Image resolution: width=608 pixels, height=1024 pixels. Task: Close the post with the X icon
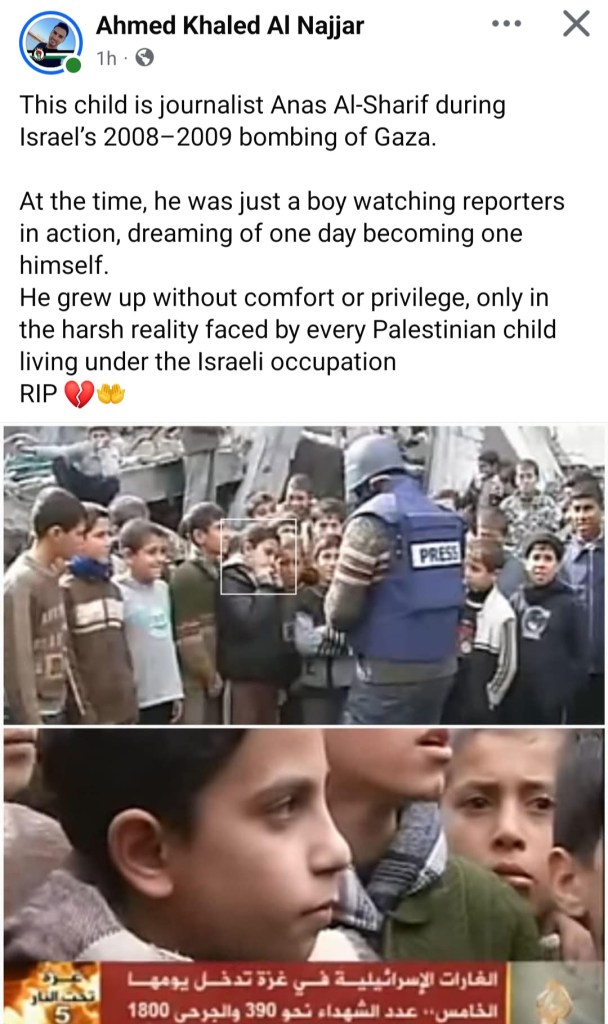(x=576, y=24)
